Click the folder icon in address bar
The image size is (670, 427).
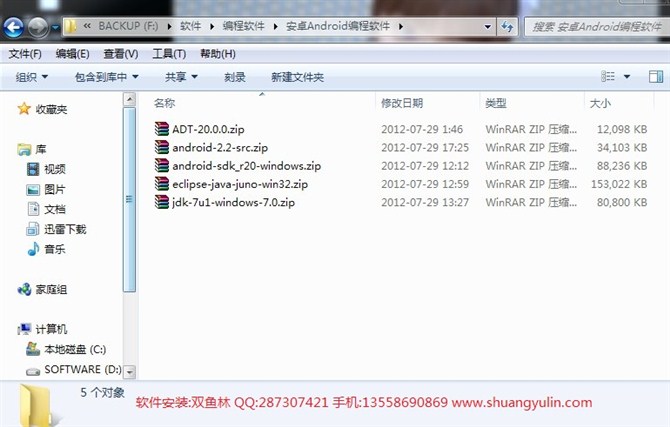pyautogui.click(x=71, y=27)
